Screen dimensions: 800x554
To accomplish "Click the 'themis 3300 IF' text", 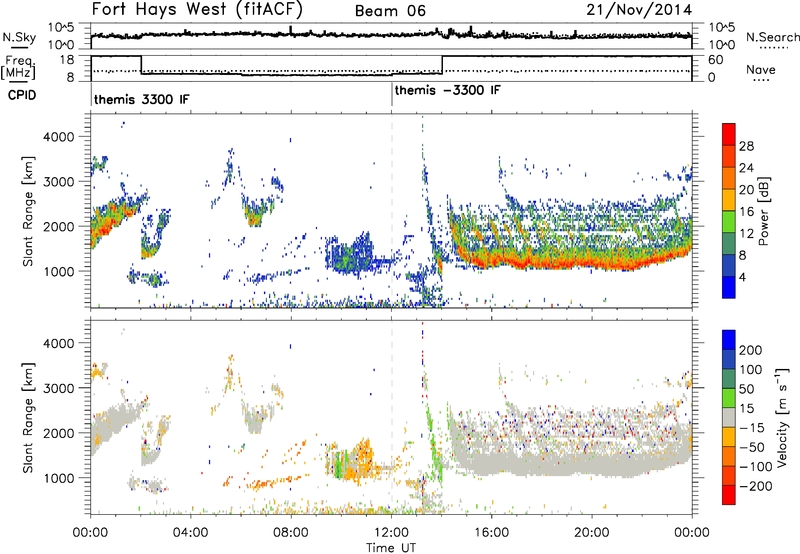I will [x=141, y=99].
